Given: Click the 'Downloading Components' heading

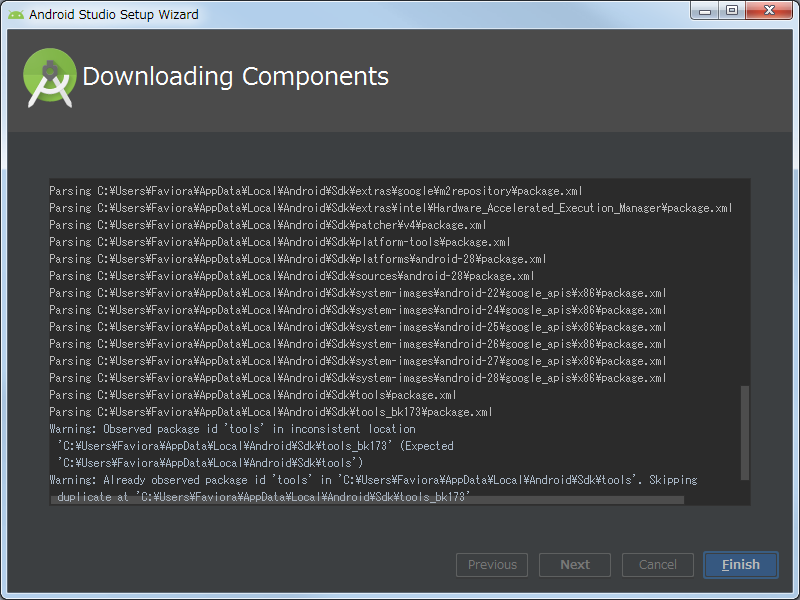Looking at the screenshot, I should (x=235, y=77).
